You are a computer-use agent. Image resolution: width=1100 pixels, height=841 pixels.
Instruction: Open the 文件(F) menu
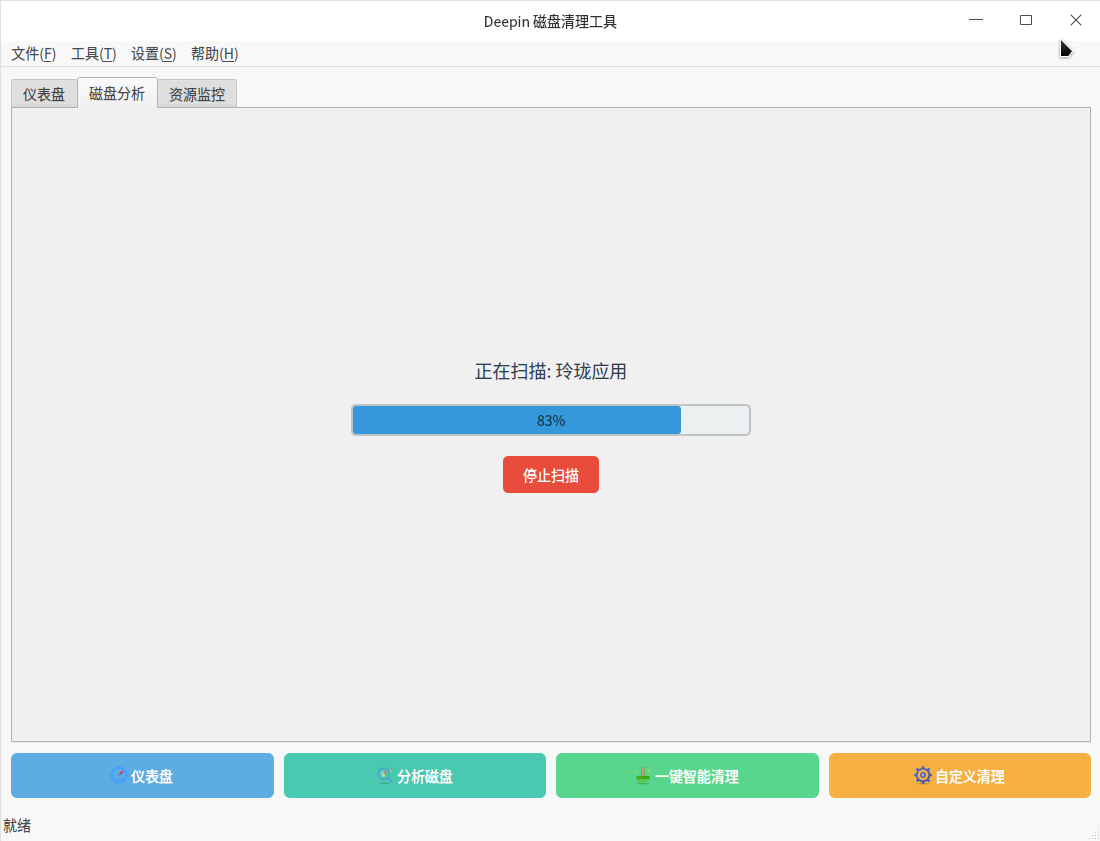(34, 54)
